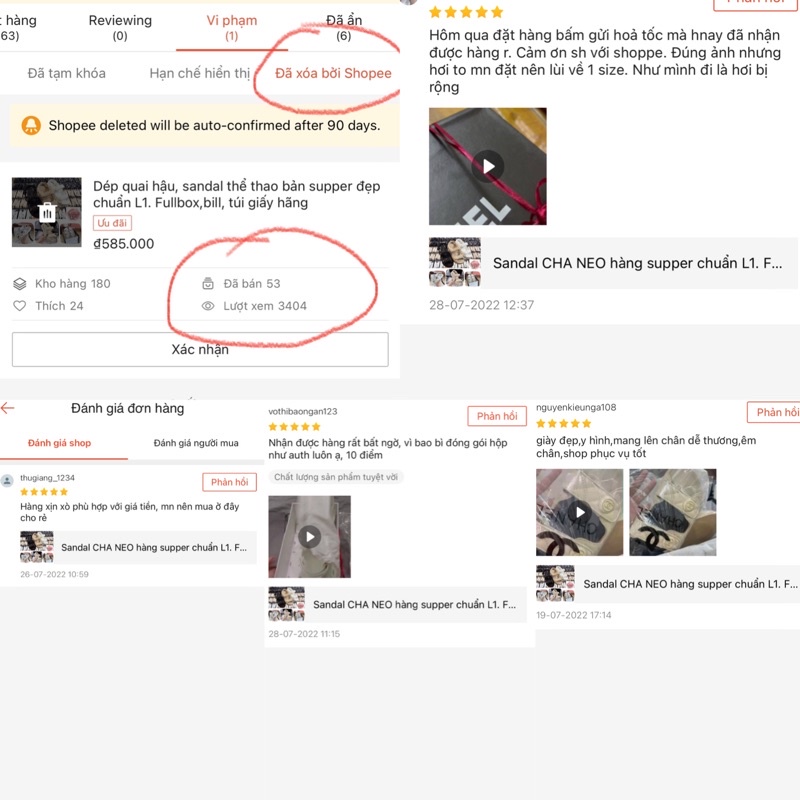Viewport: 800px width, 800px height.
Task: Tap the back arrow beside Đánh giá đơn hàng
Action: pos(8,408)
